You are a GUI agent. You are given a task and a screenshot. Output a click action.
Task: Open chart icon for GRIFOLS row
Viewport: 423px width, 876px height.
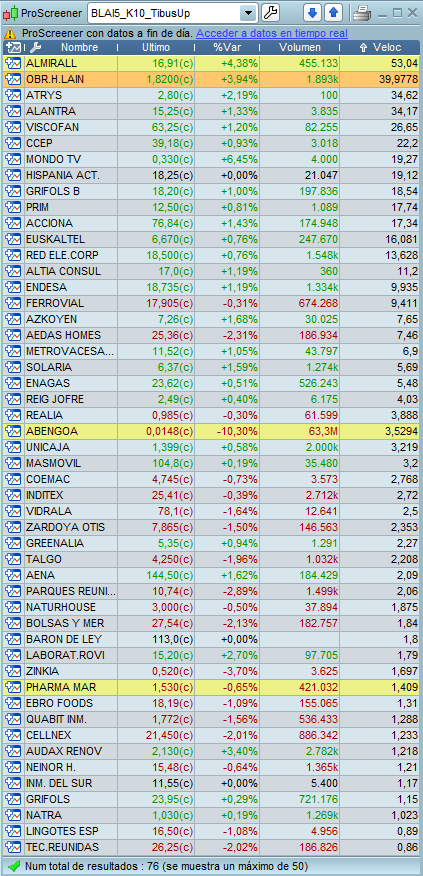pyautogui.click(x=13, y=799)
